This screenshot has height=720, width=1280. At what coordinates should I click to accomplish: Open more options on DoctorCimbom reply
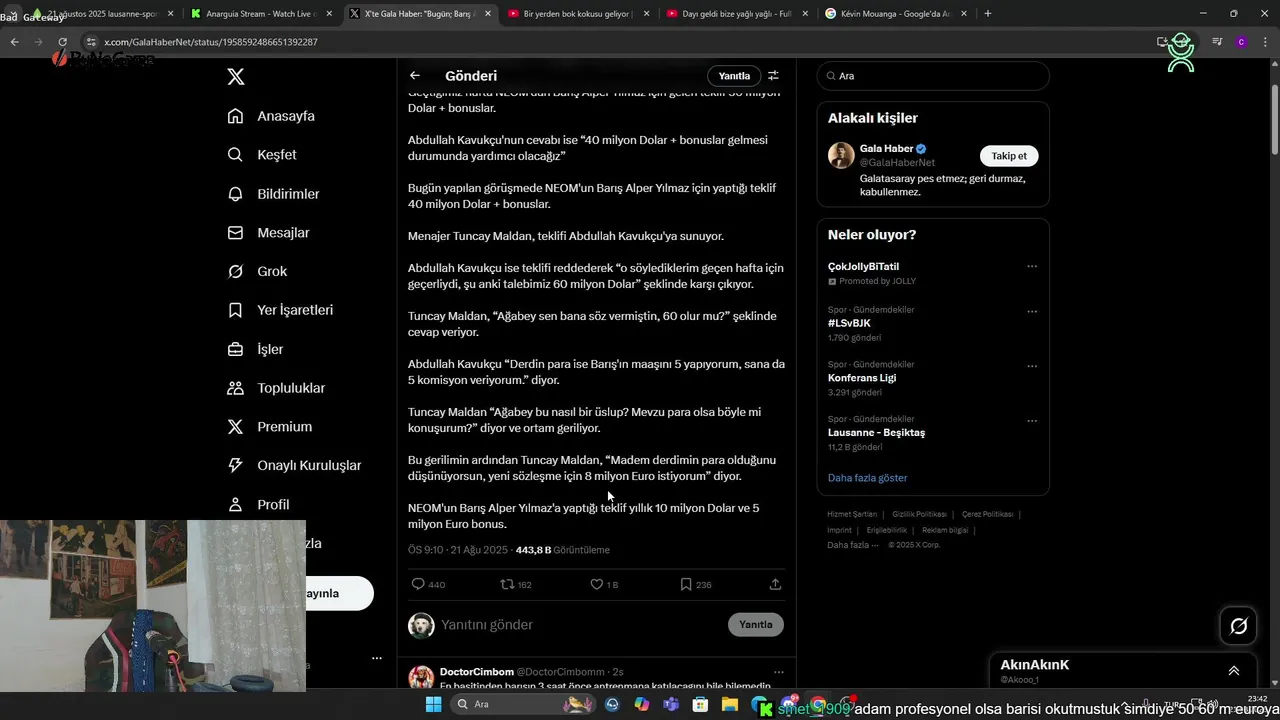click(x=779, y=672)
